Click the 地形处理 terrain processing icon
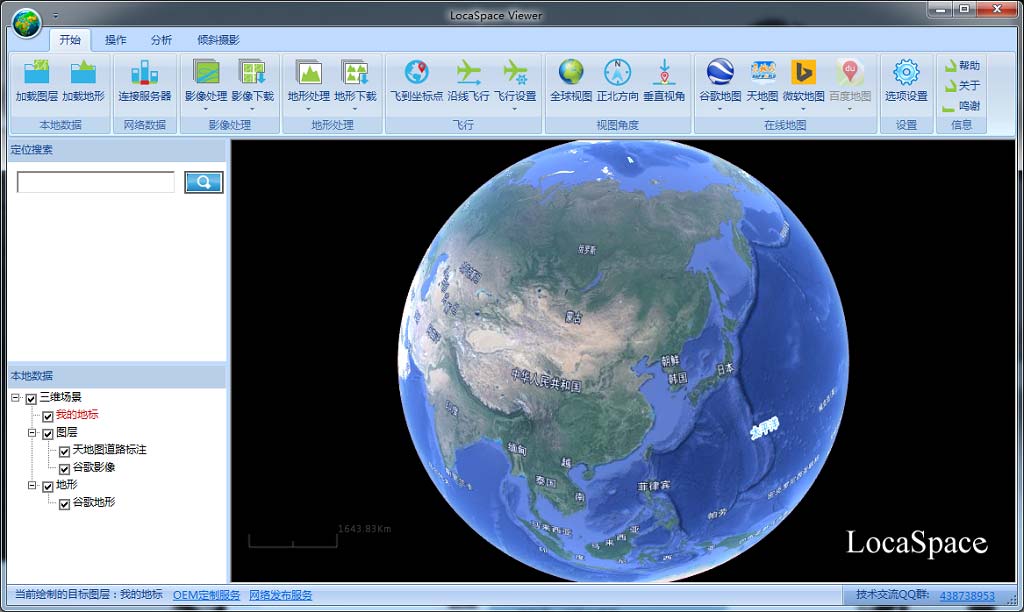This screenshot has height=612, width=1024. (x=309, y=72)
